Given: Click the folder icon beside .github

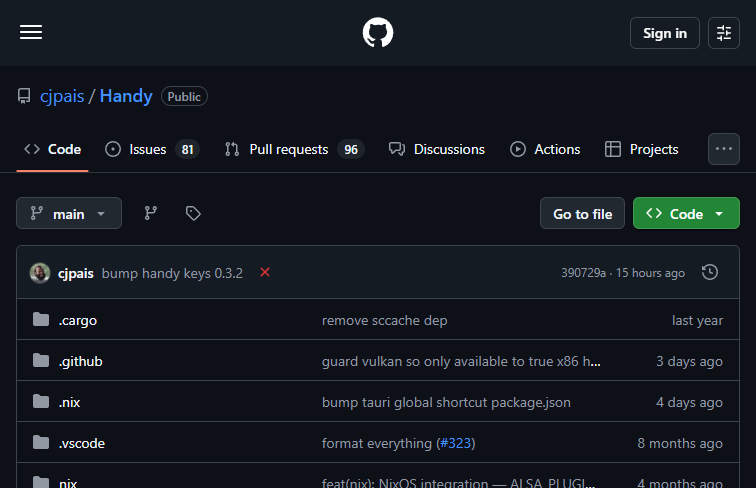Looking at the screenshot, I should [41, 360].
